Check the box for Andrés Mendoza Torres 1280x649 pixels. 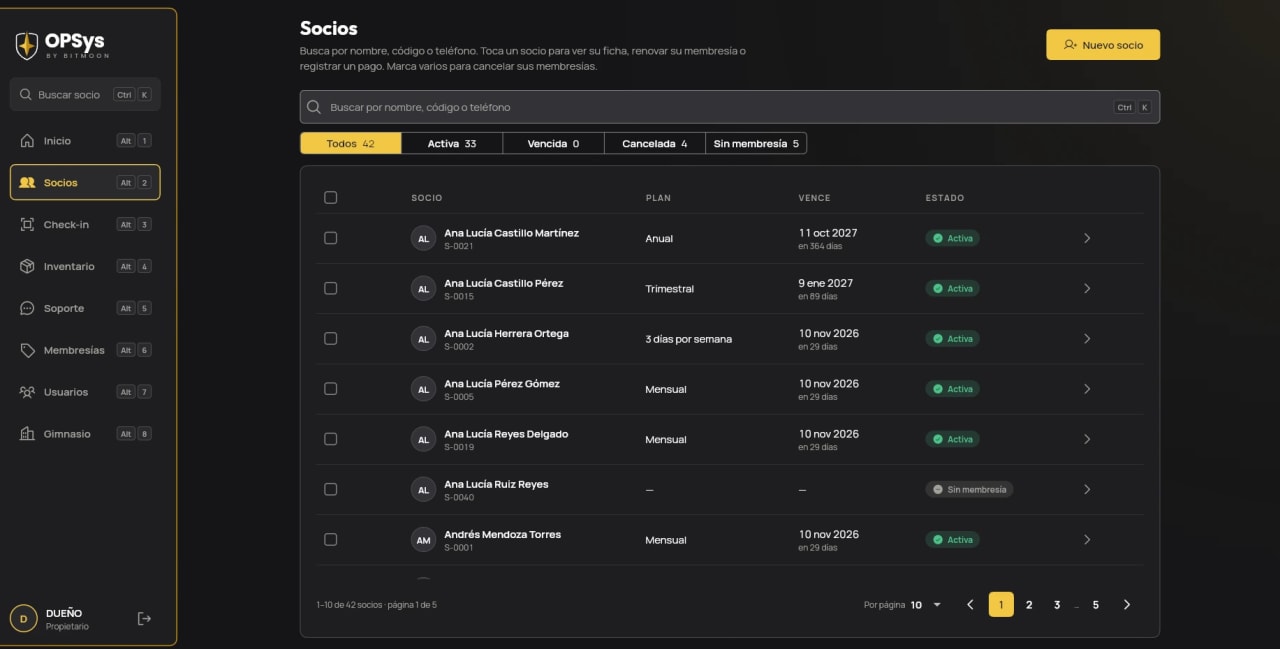coord(331,539)
